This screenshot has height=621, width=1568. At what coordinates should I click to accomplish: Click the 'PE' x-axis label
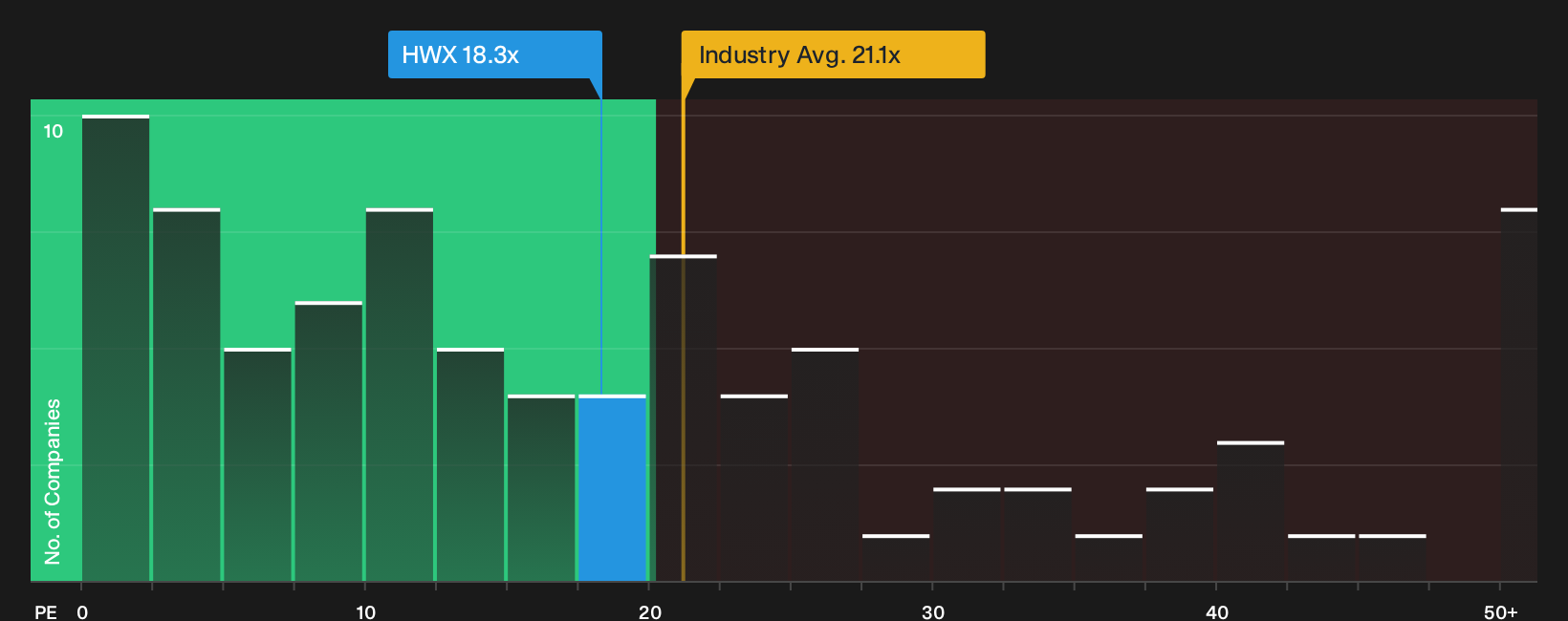click(x=46, y=611)
